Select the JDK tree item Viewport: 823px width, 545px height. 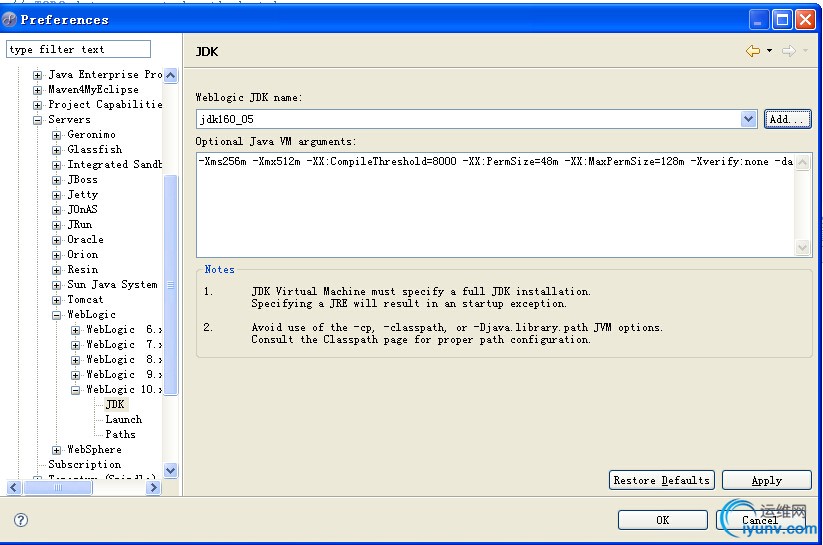[115, 404]
